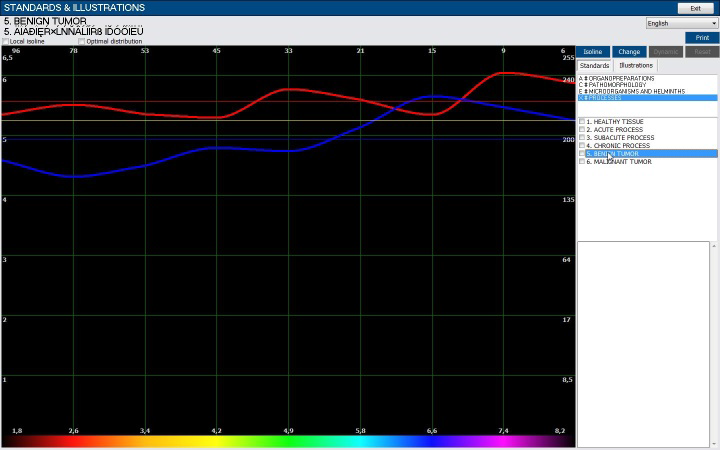720x450 pixels.
Task: Click the top axis value 33
Action: [x=288, y=51]
